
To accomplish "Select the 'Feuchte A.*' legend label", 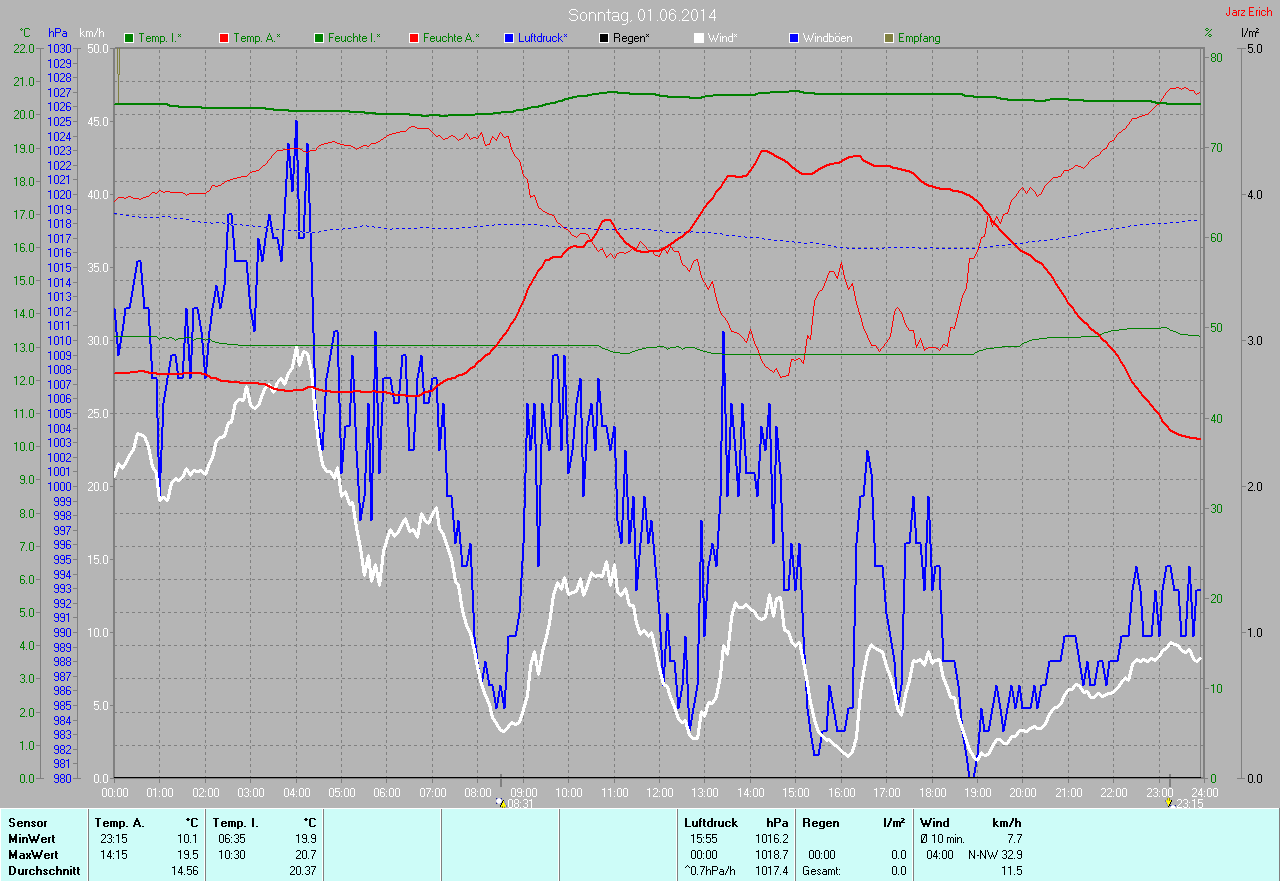I will pos(451,38).
